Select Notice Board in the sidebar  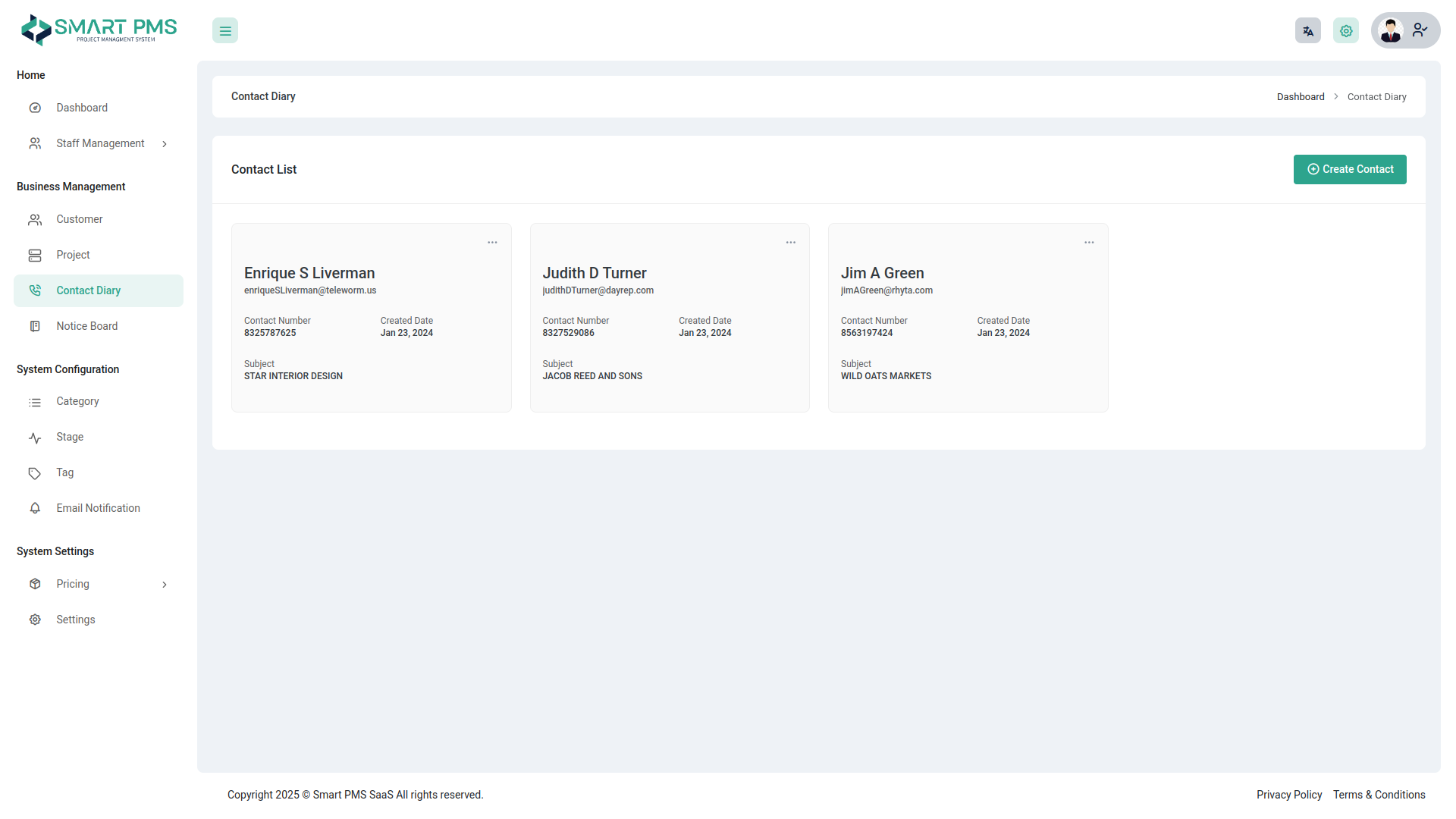86,326
